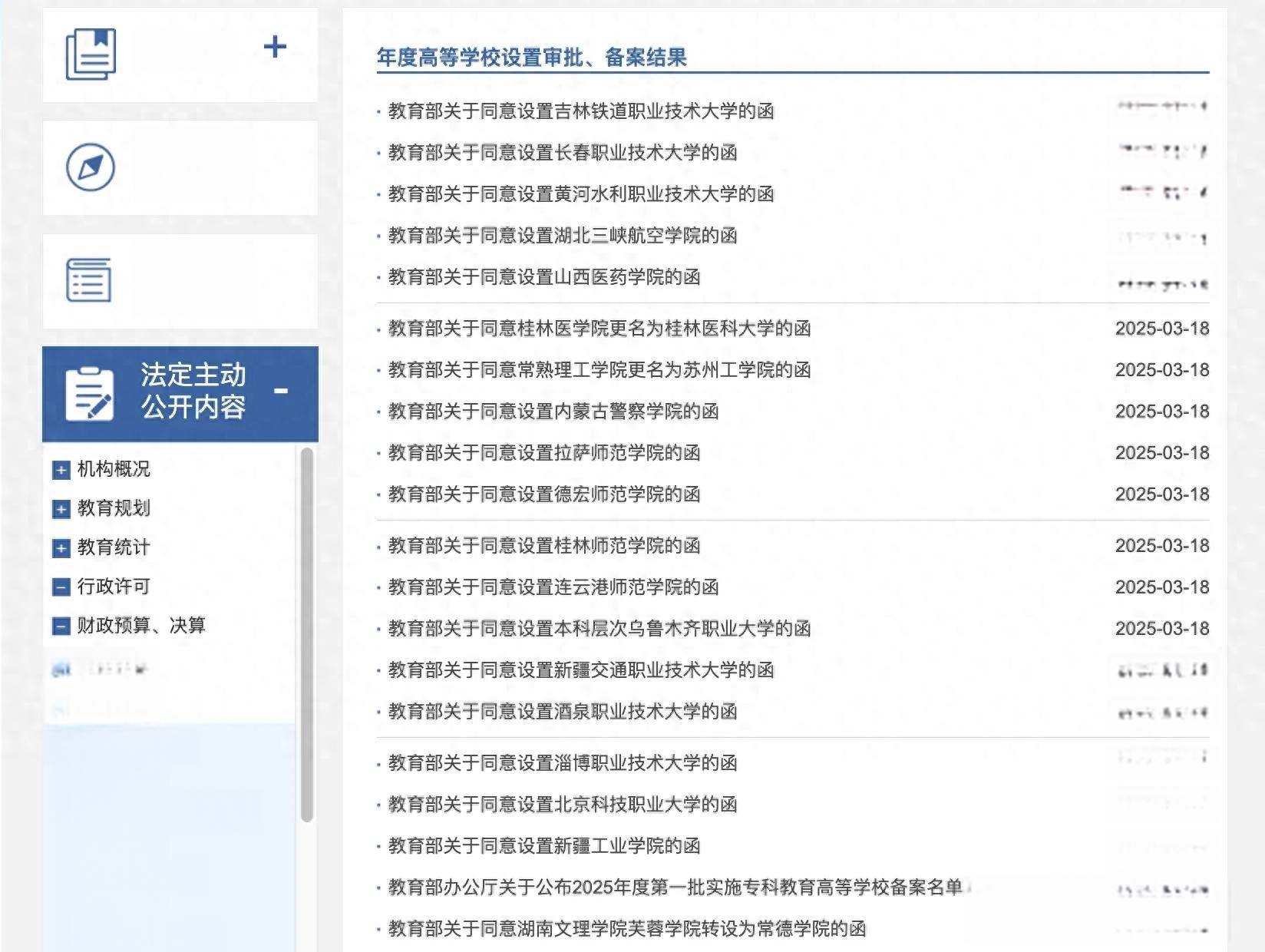Select 财政预算、决算 in the sidebar tree

coord(141,626)
